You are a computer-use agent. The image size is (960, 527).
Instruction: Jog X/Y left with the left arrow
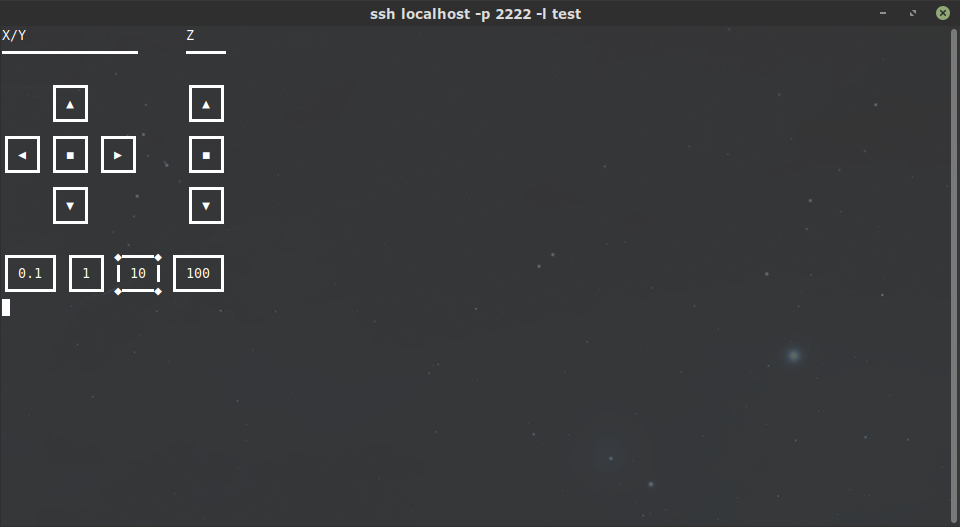coord(23,155)
